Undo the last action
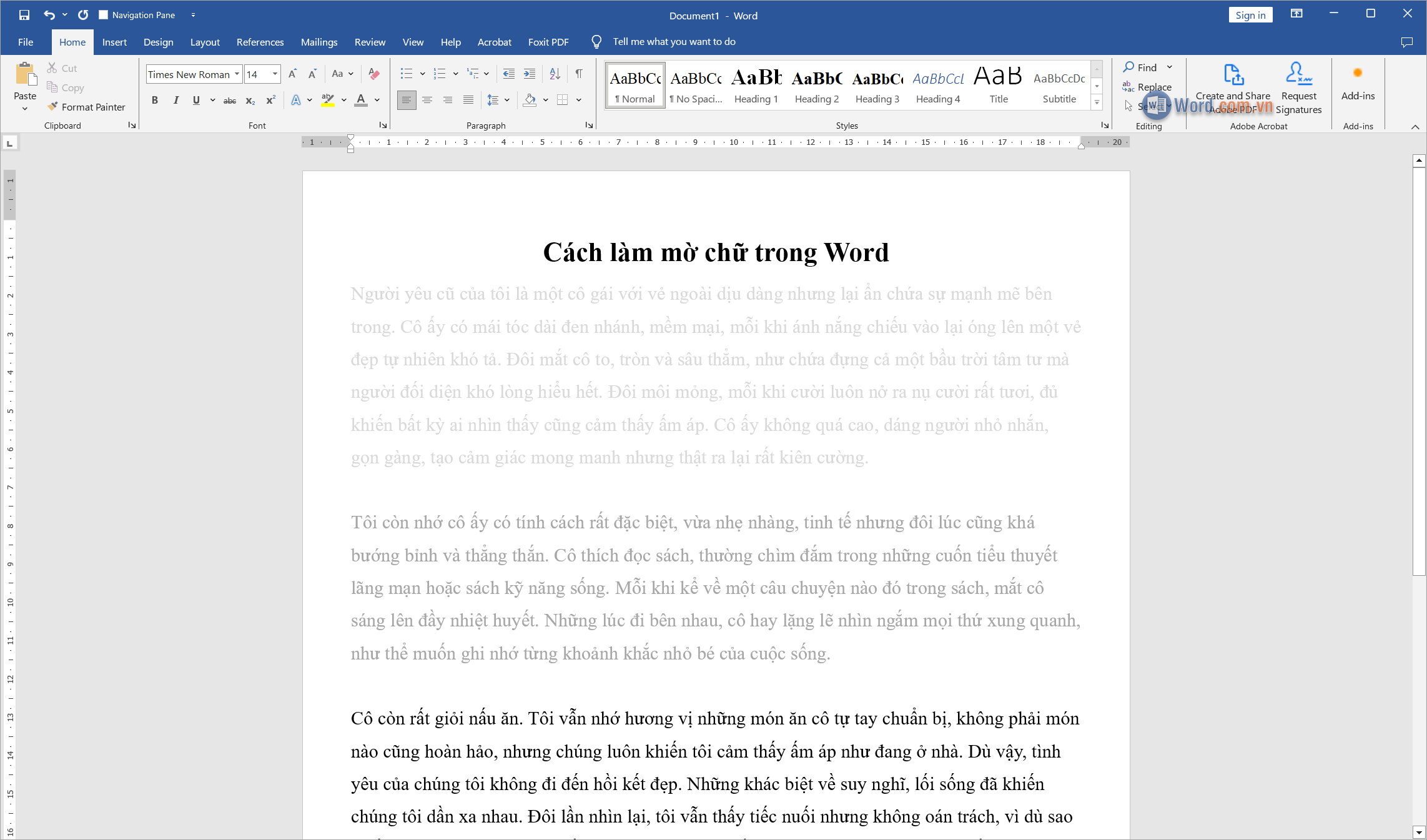The image size is (1427, 840). (49, 15)
